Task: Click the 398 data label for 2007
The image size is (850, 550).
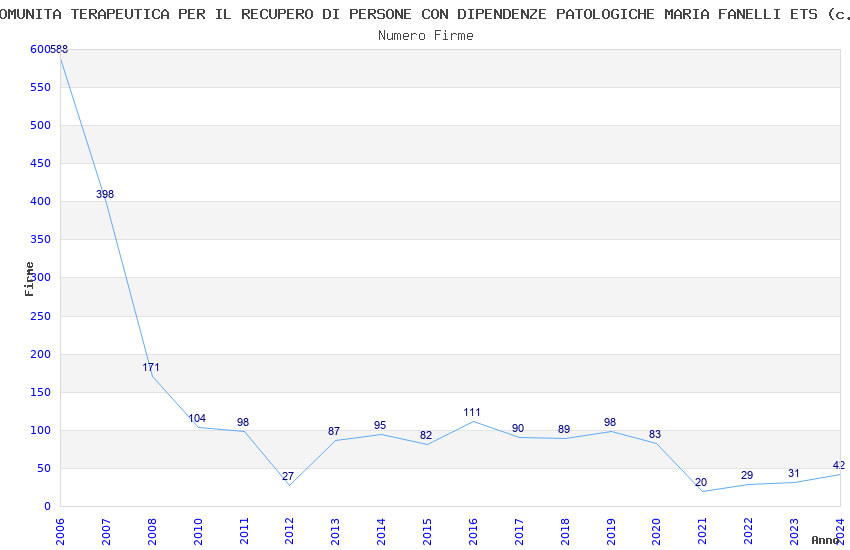Action: click(x=105, y=194)
